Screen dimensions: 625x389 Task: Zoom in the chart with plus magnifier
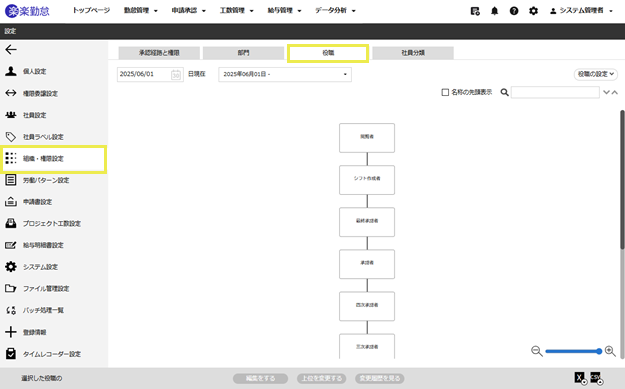tap(610, 351)
